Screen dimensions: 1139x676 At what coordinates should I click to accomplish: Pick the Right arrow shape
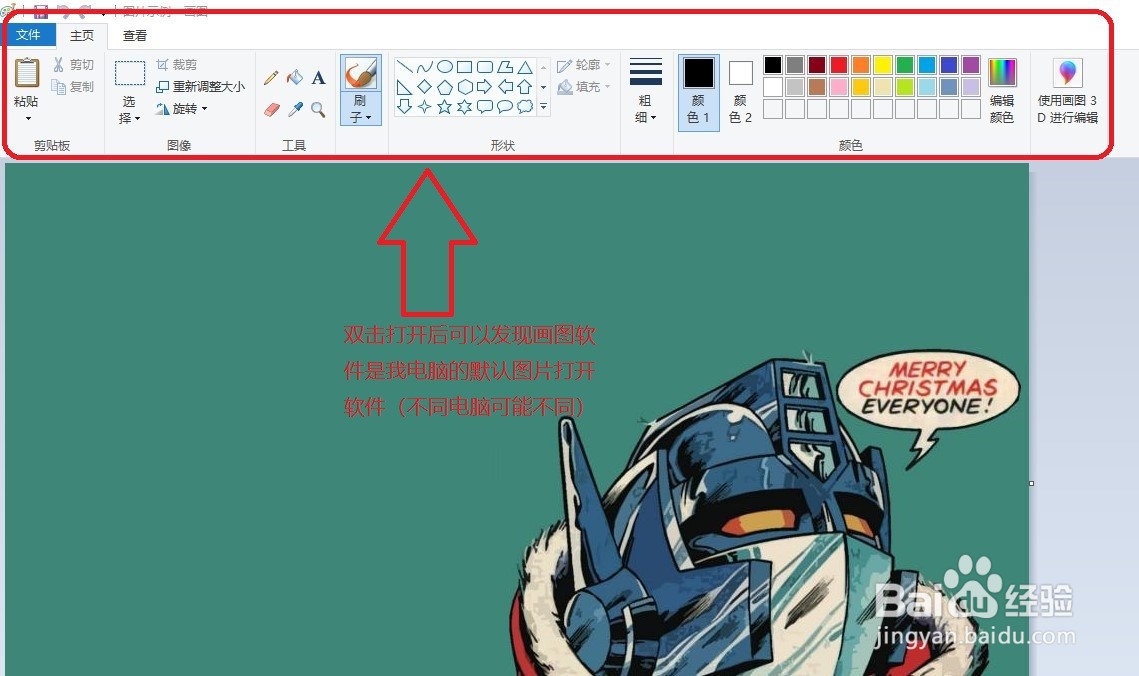[x=485, y=87]
